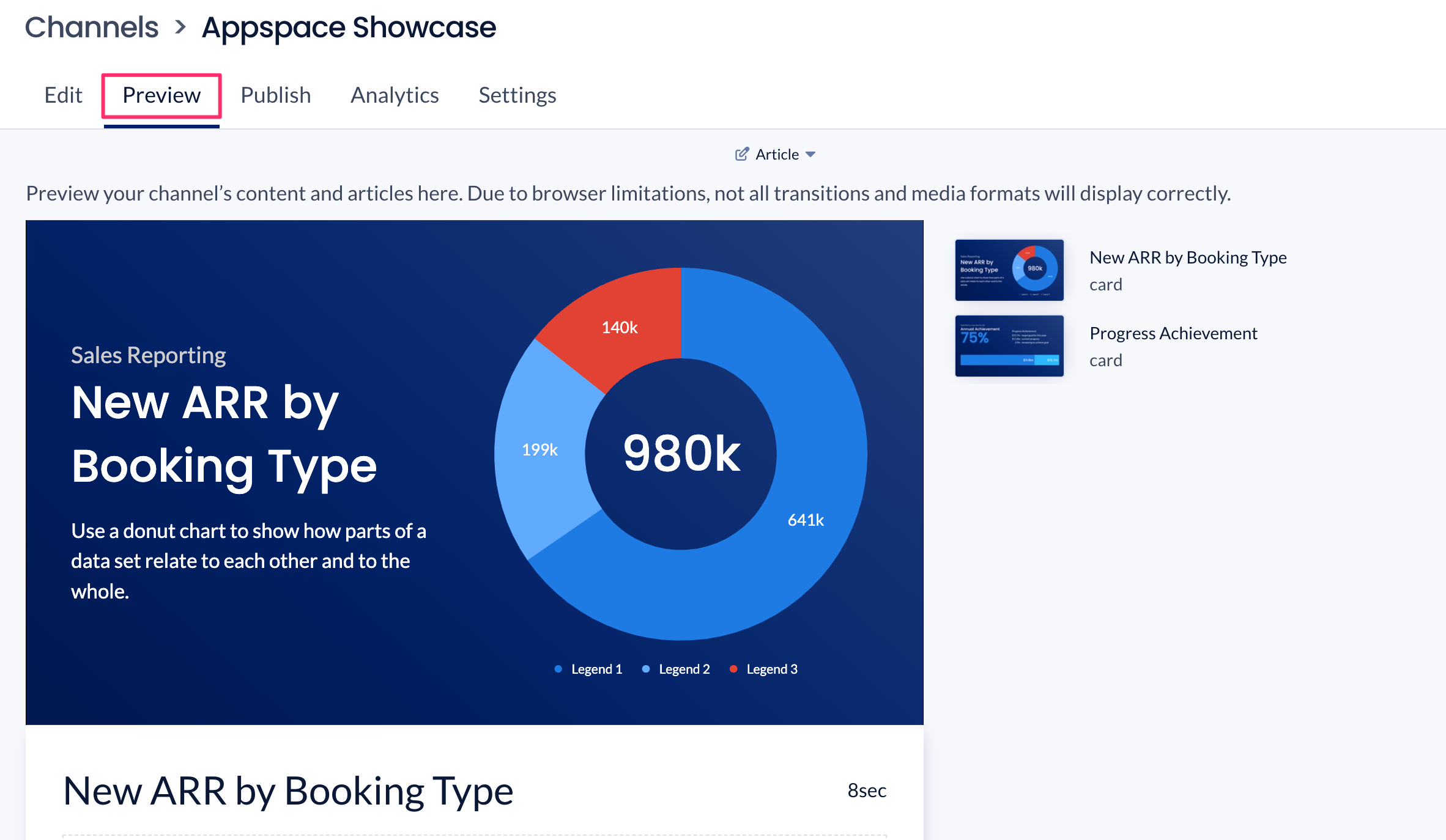Screen dimensions: 1446x840
Task: Click the Legend 3 label
Action: click(x=772, y=669)
